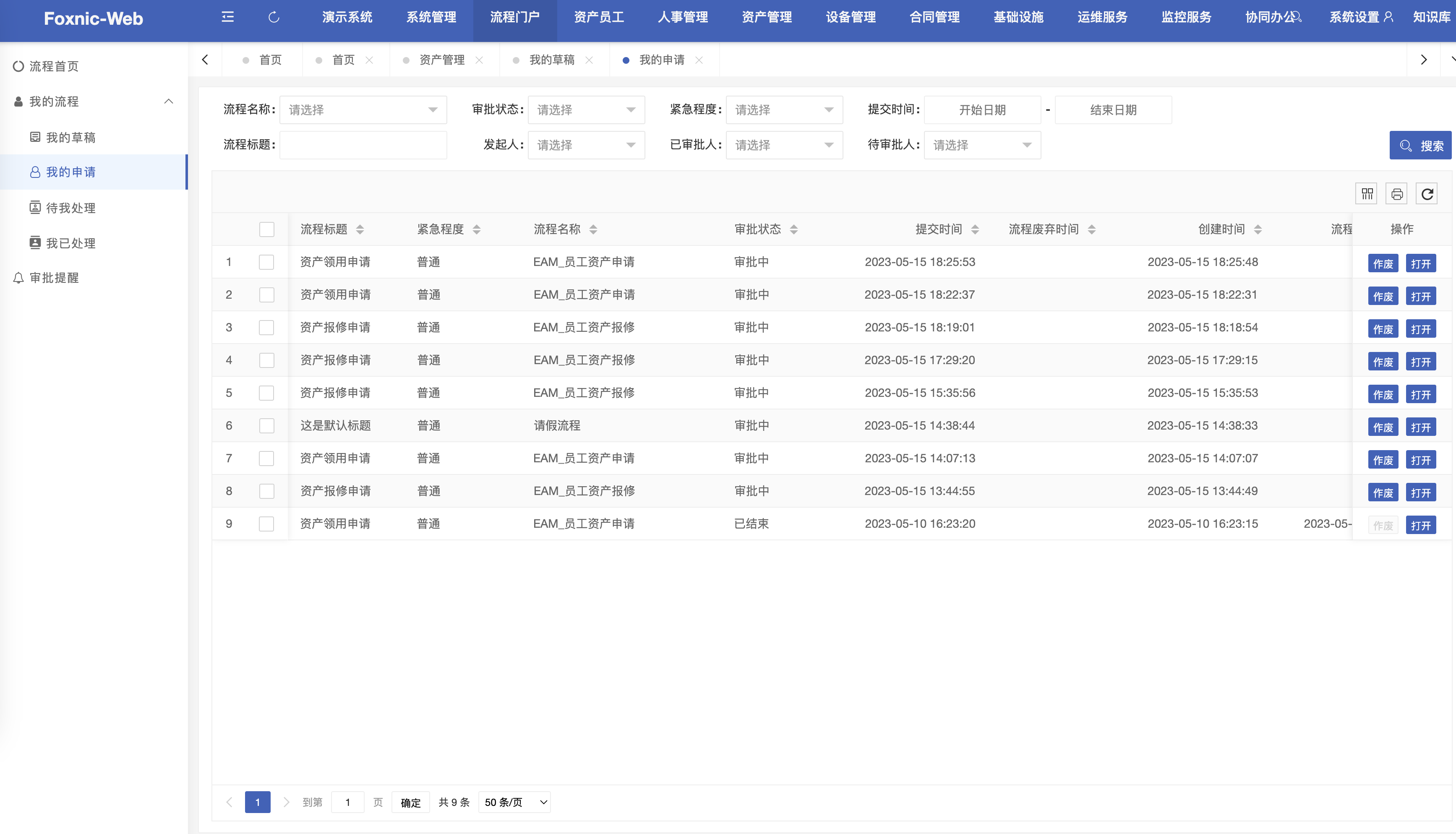Click the refresh icon in the top navigation bar

pos(273,18)
